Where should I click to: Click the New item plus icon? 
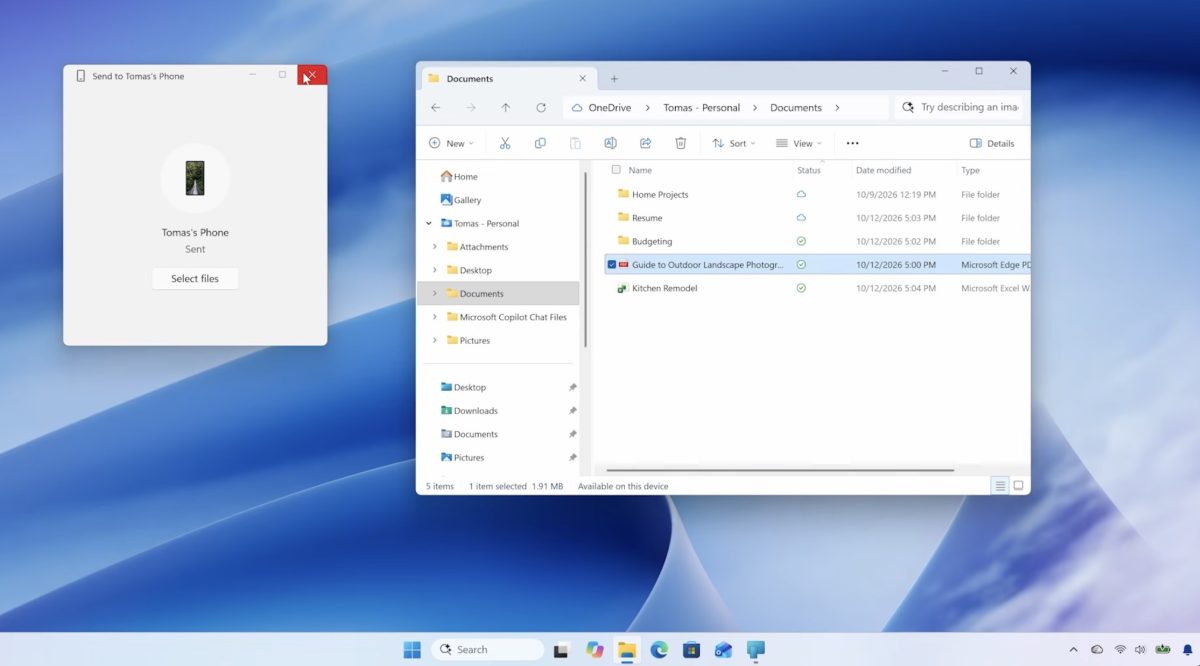[435, 143]
